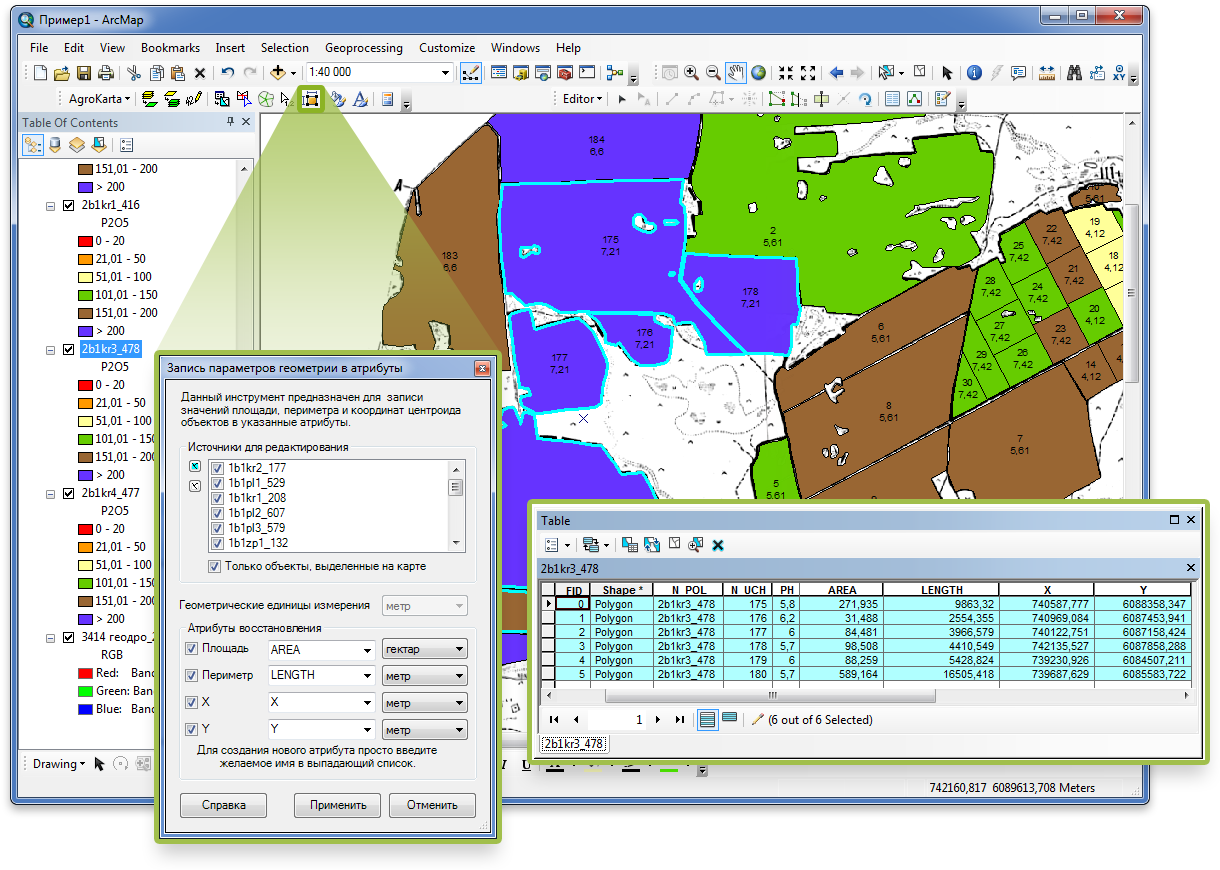Open the Customize menu
Image resolution: width=1220 pixels, height=870 pixels.
click(447, 48)
